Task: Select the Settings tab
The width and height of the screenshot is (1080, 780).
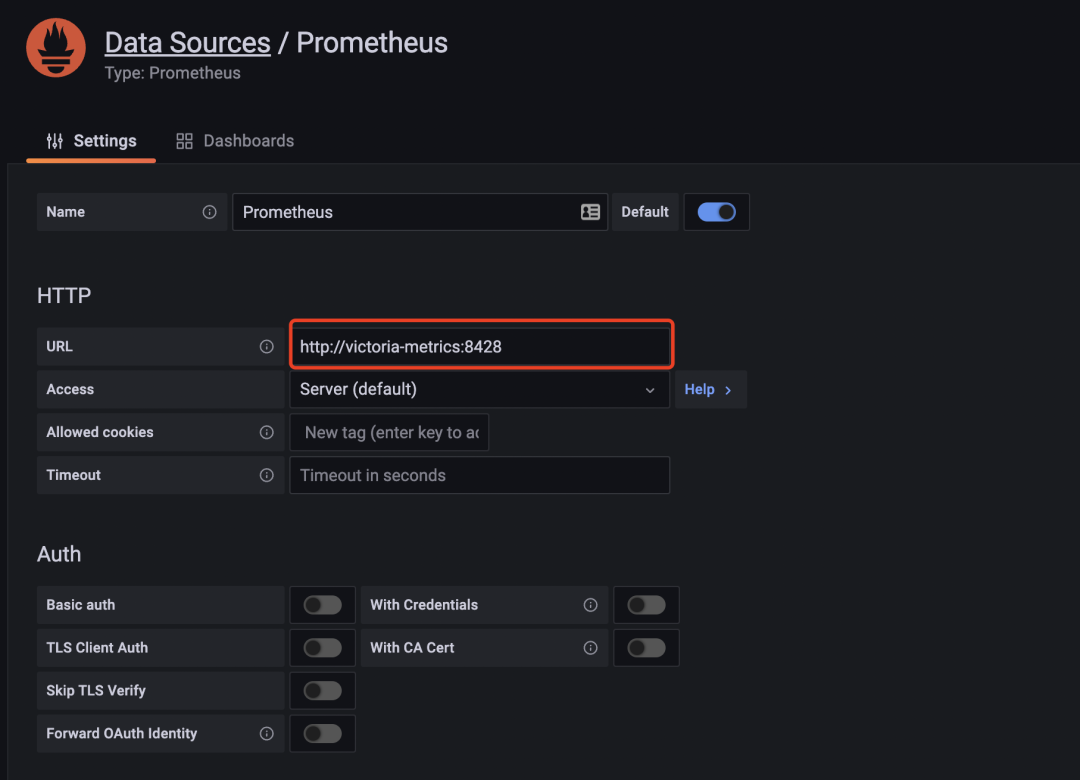Action: point(92,141)
